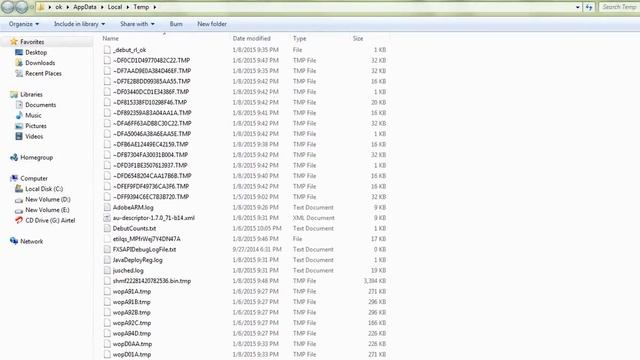Image resolution: width=640 pixels, height=360 pixels.
Task: Open the Organize menu
Action: [x=24, y=24]
